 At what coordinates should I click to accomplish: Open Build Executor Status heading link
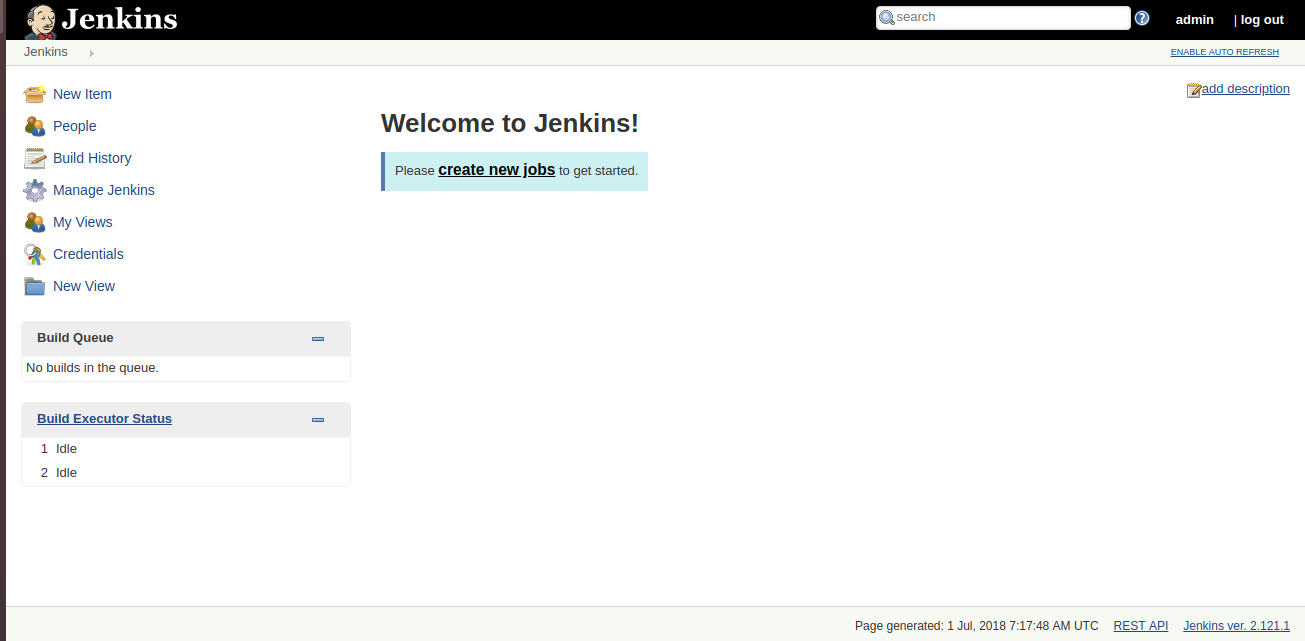click(x=104, y=419)
